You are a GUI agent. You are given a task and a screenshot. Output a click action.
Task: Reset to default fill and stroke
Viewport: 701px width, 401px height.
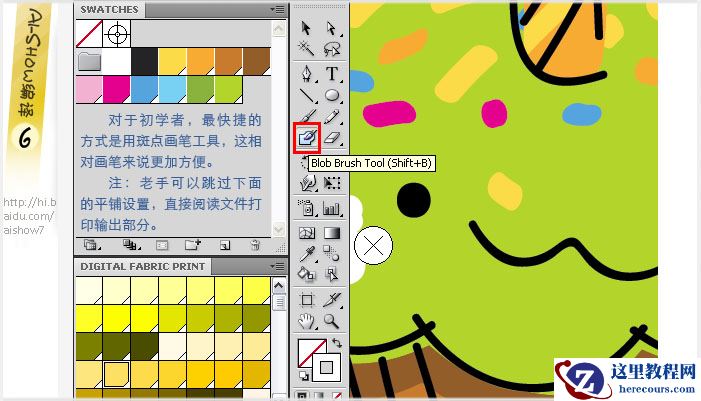[x=304, y=376]
